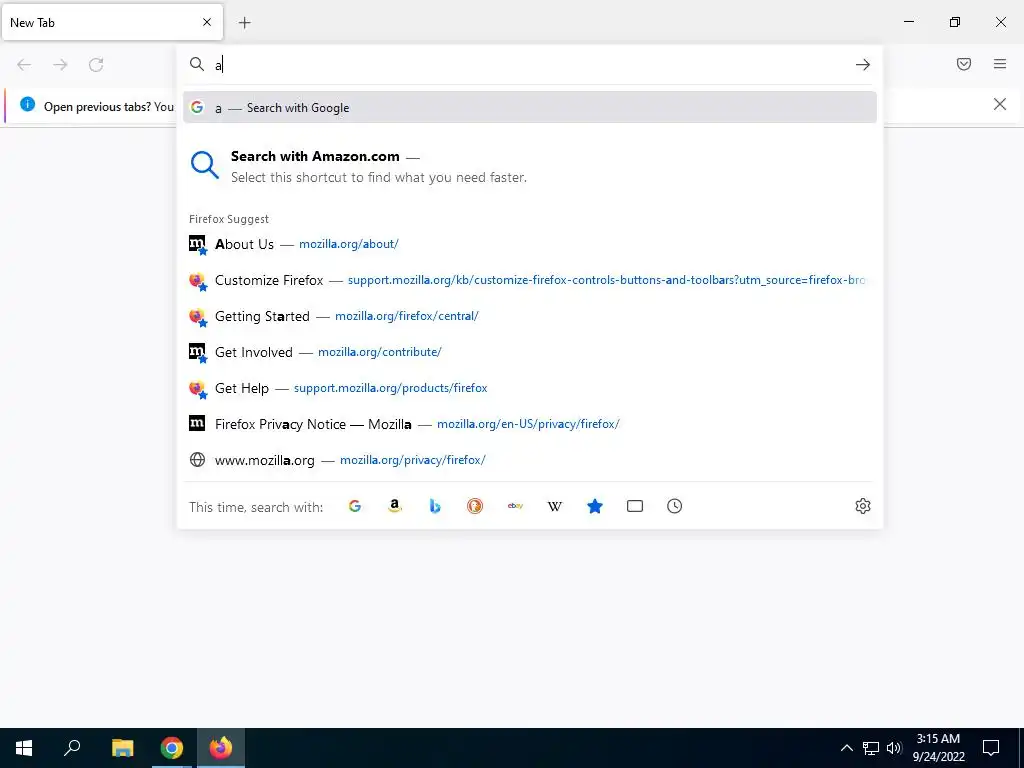Open the Get Help suggestion
The width and height of the screenshot is (1024, 768).
coord(530,388)
